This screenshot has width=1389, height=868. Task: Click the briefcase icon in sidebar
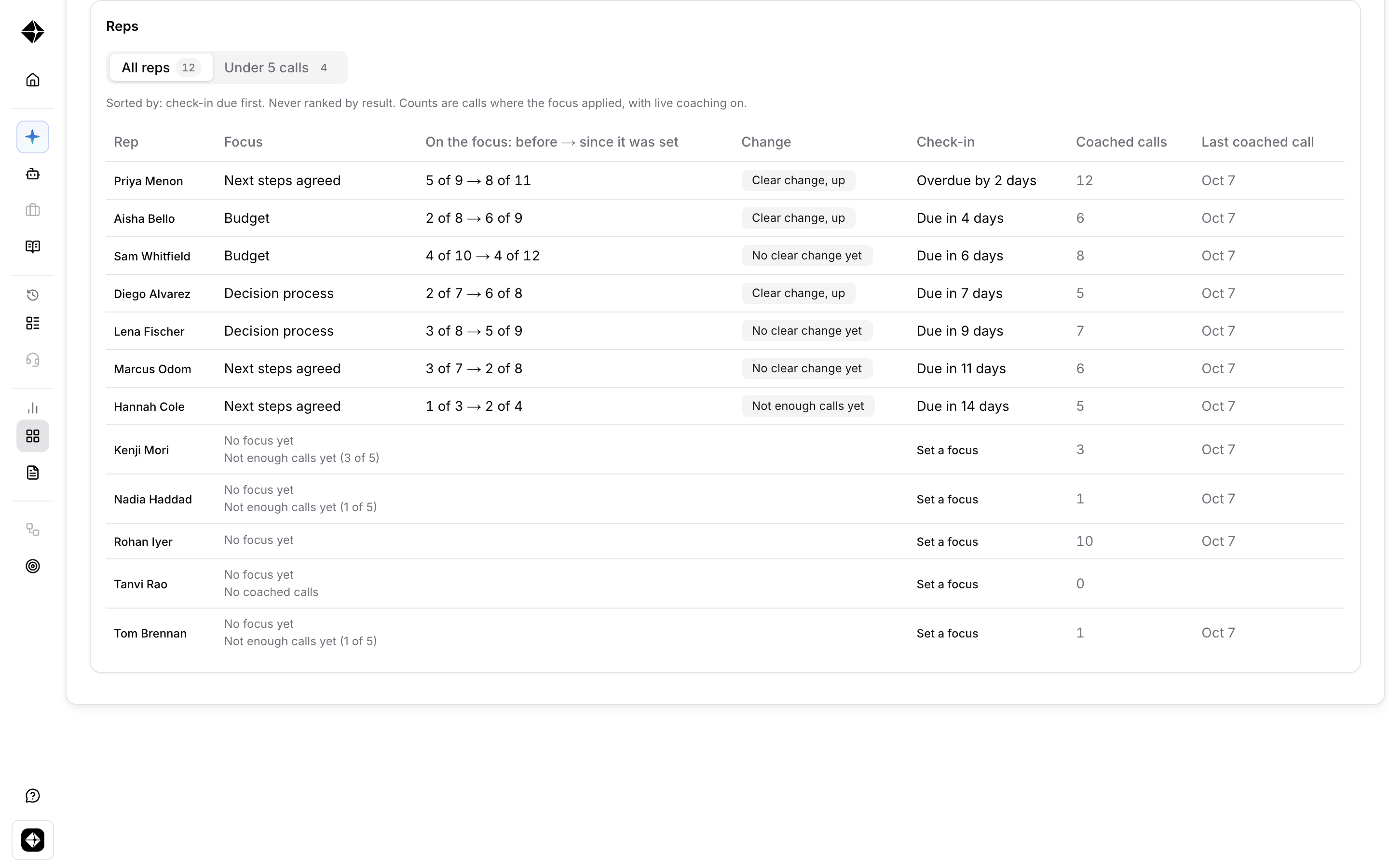33,210
